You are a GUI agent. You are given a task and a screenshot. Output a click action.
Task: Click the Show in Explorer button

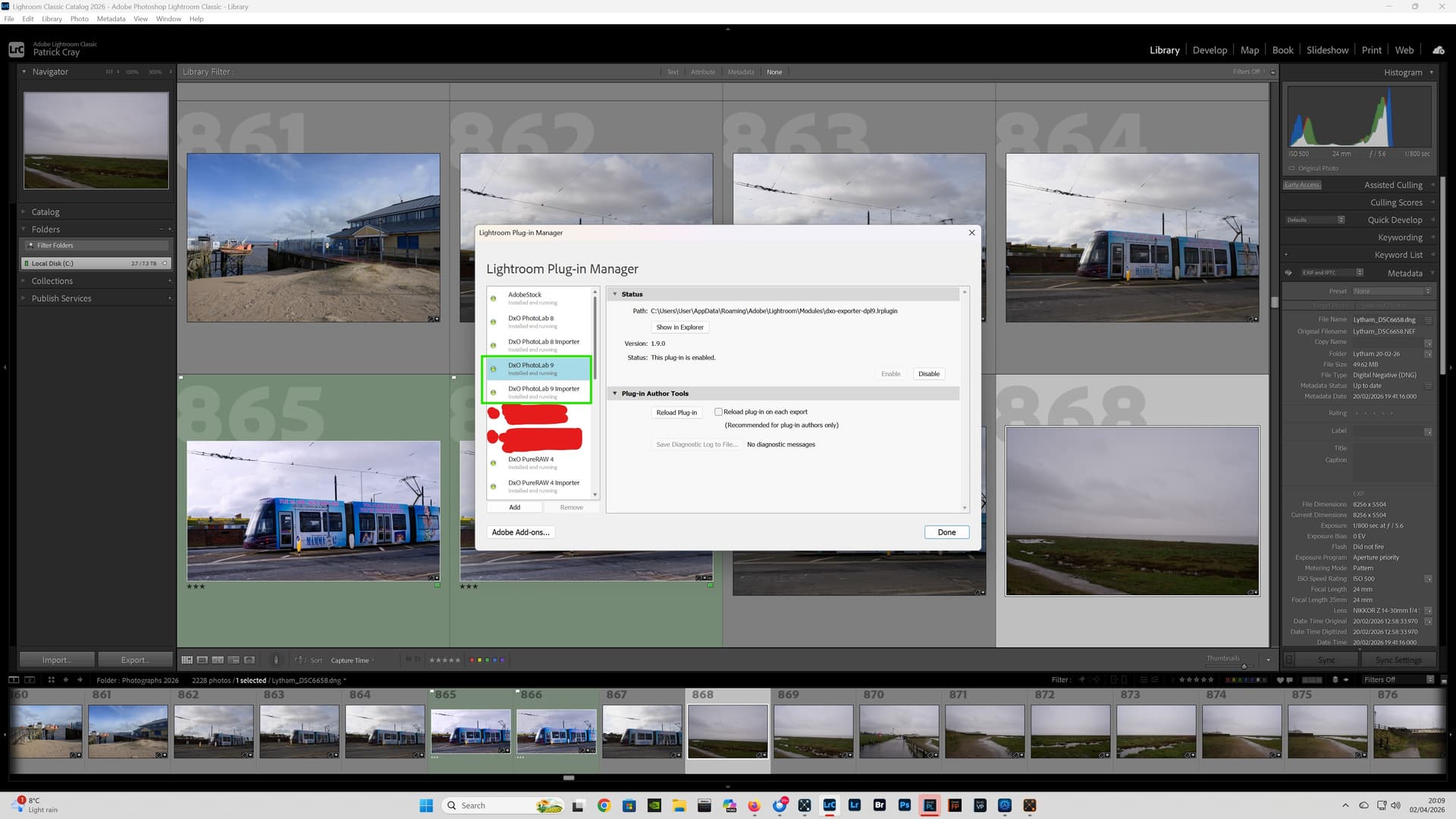[x=679, y=327]
